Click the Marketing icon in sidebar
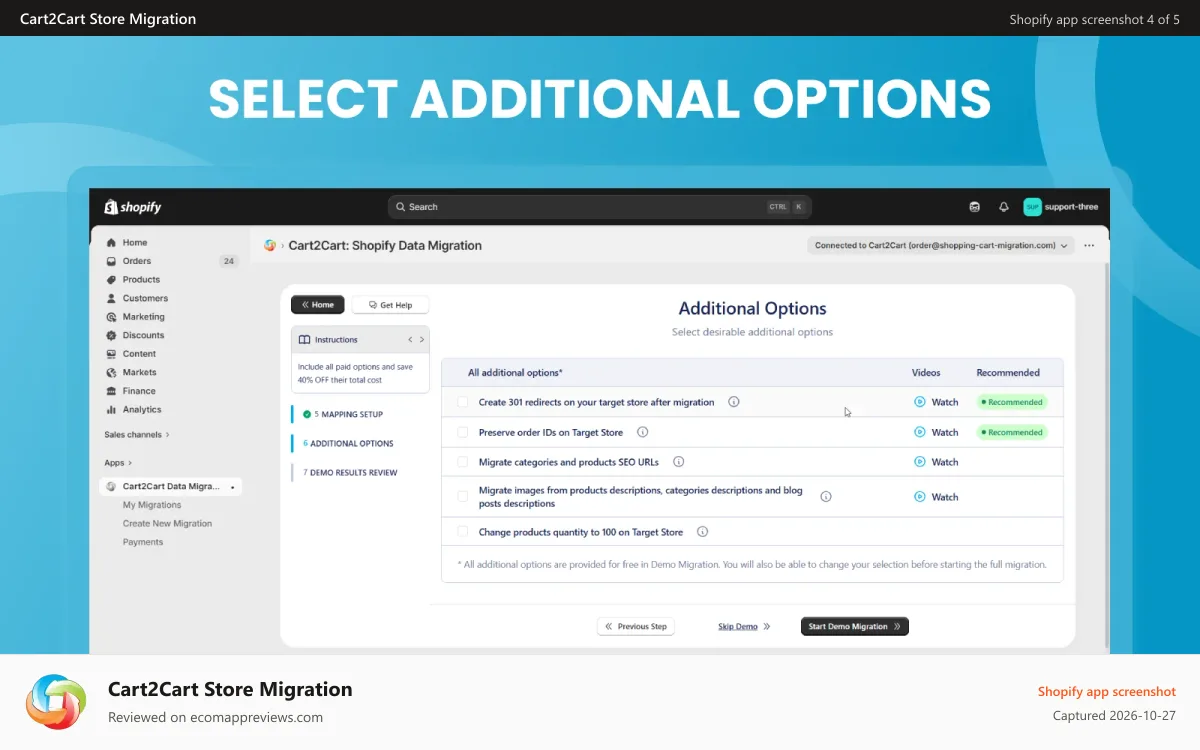 tap(111, 317)
